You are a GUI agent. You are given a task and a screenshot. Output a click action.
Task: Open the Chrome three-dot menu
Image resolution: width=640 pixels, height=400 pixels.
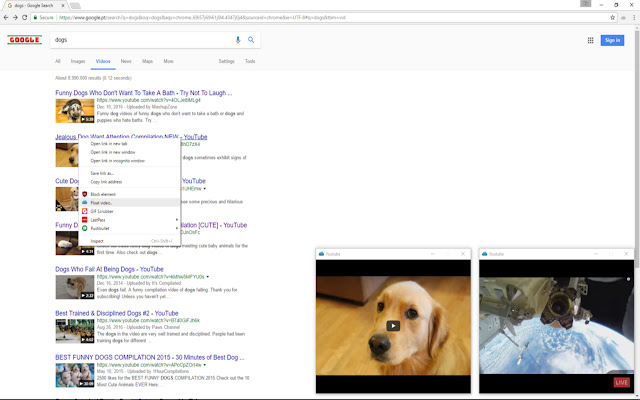(630, 17)
